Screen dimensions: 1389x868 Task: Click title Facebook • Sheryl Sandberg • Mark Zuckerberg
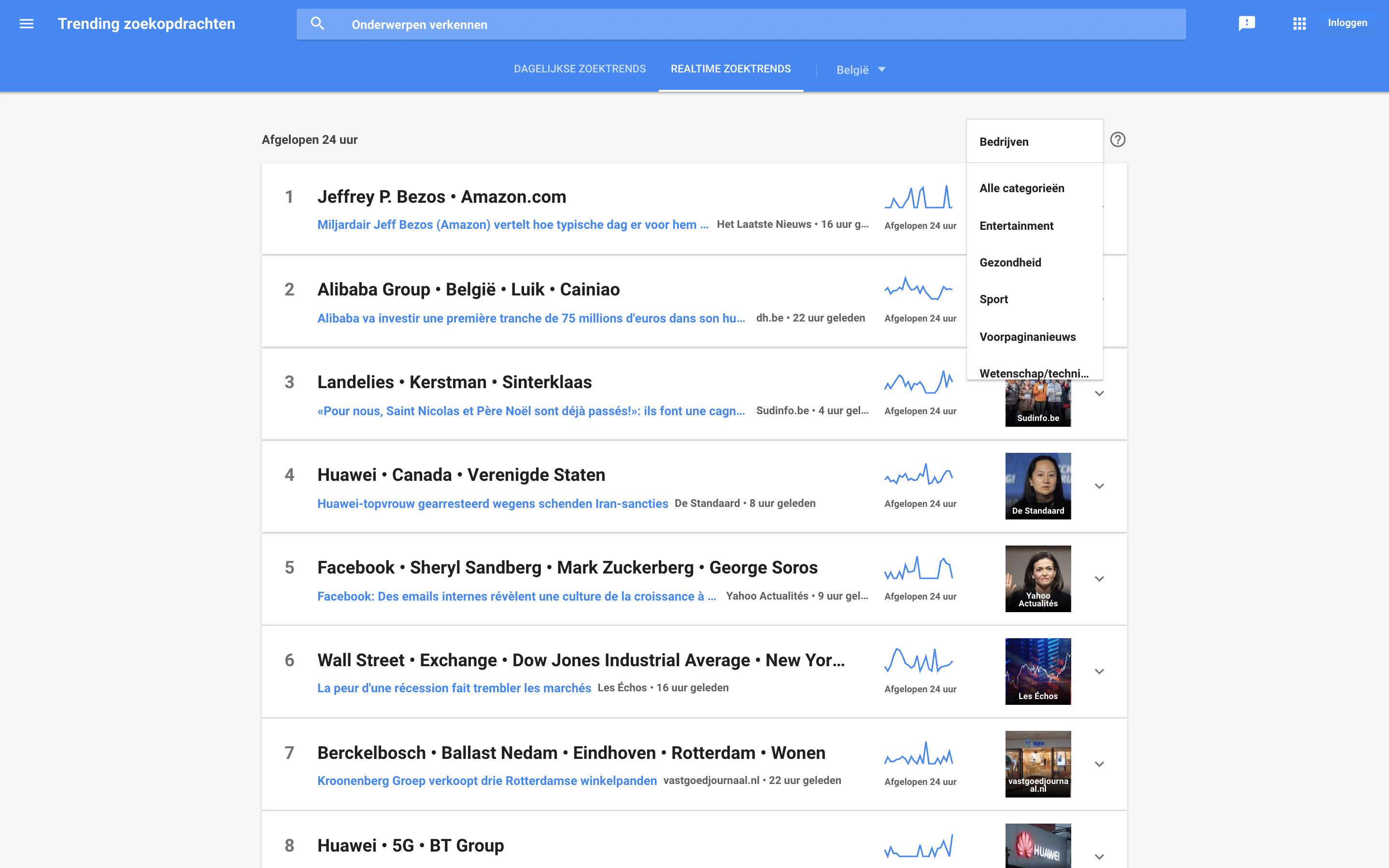pos(567,568)
